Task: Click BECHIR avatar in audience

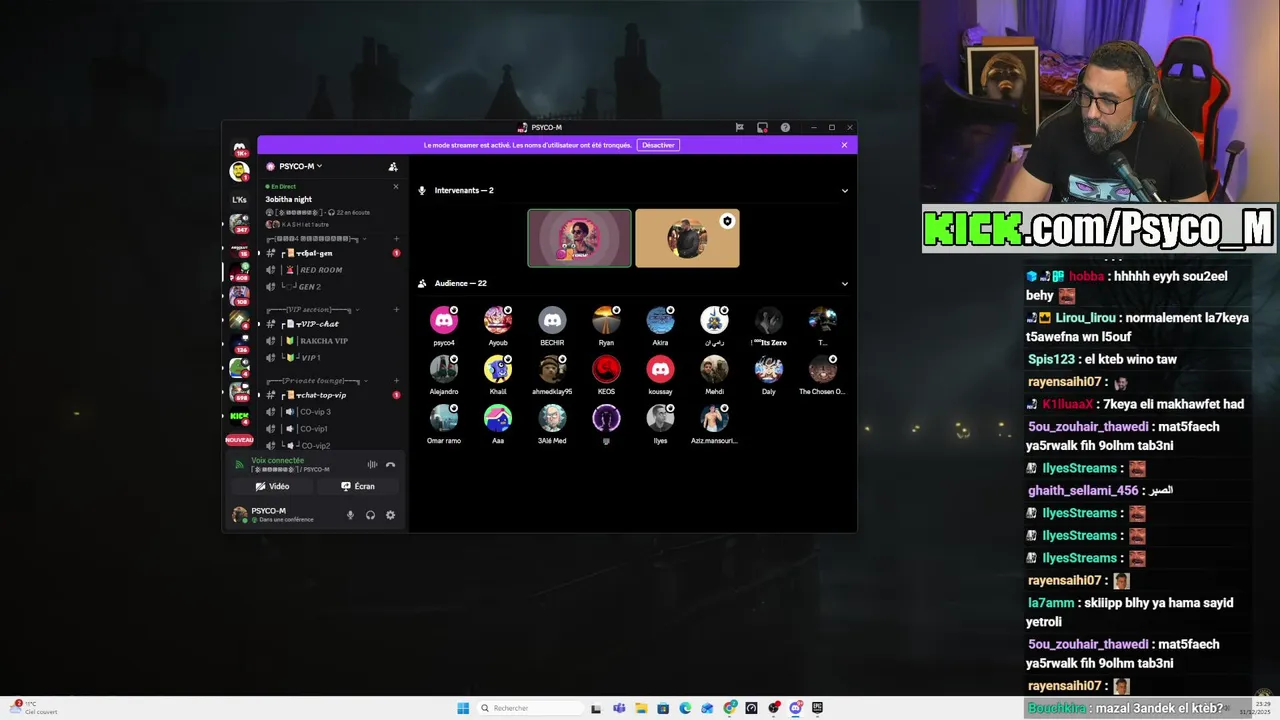Action: click(x=552, y=320)
